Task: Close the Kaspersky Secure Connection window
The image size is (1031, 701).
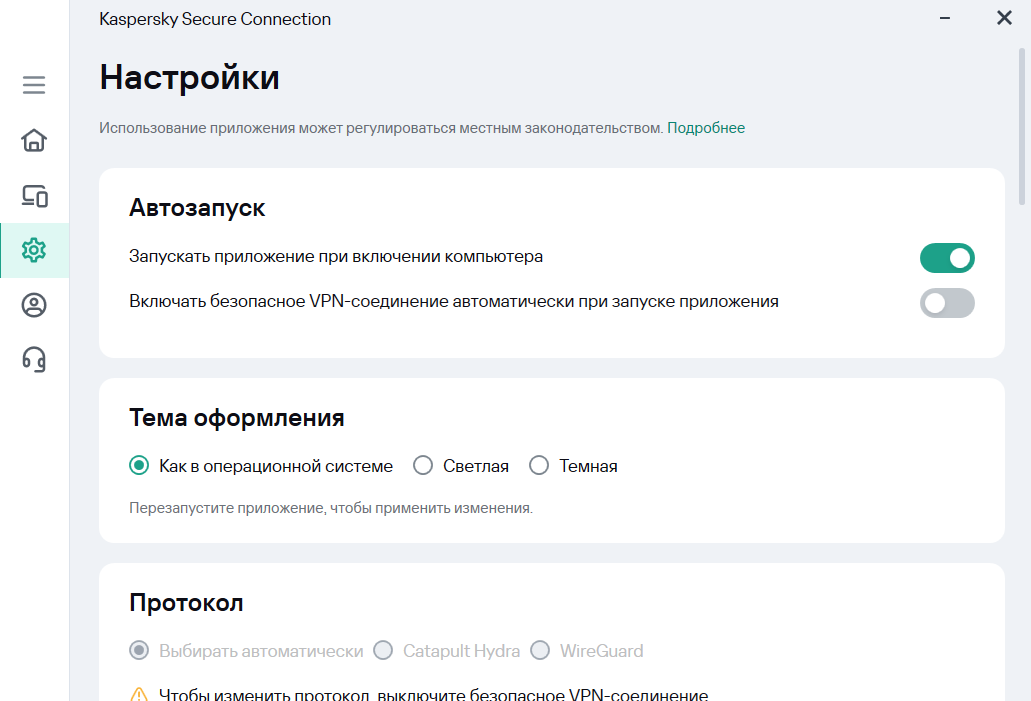Action: pyautogui.click(x=1004, y=18)
